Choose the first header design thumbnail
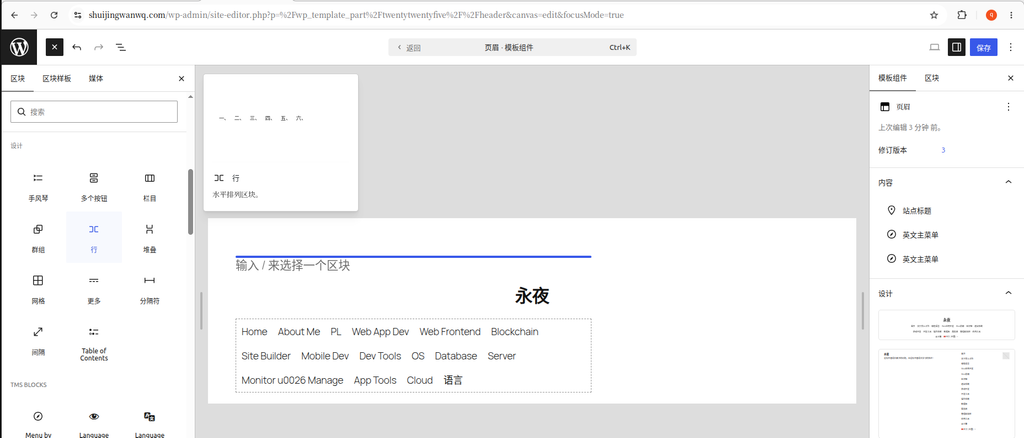This screenshot has width=1024, height=438. (x=946, y=325)
